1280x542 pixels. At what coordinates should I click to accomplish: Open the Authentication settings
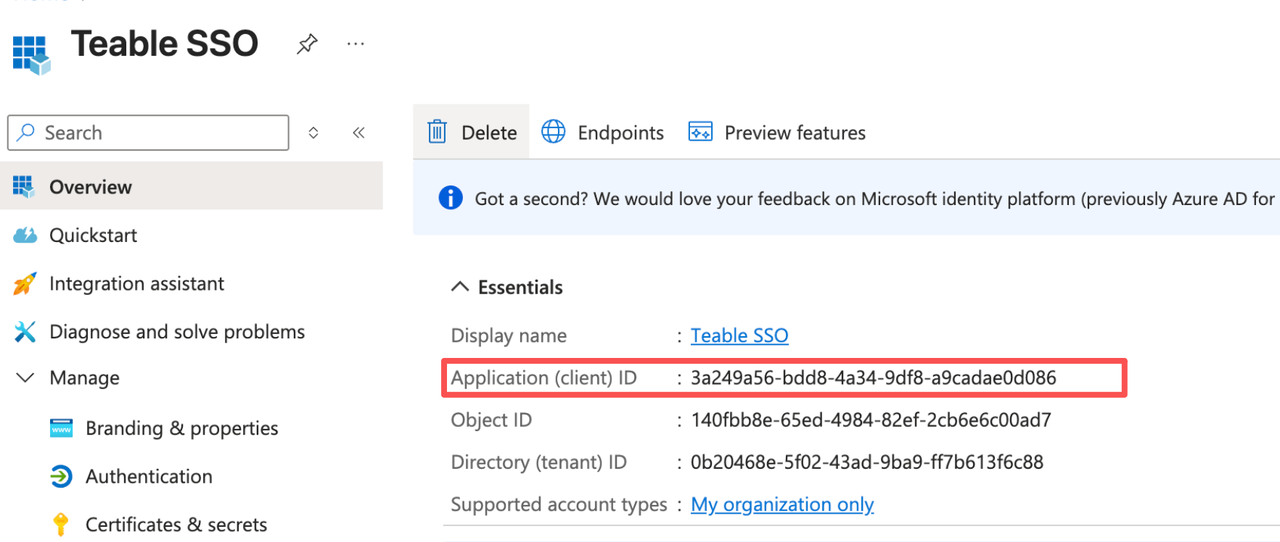pyautogui.click(x=149, y=476)
